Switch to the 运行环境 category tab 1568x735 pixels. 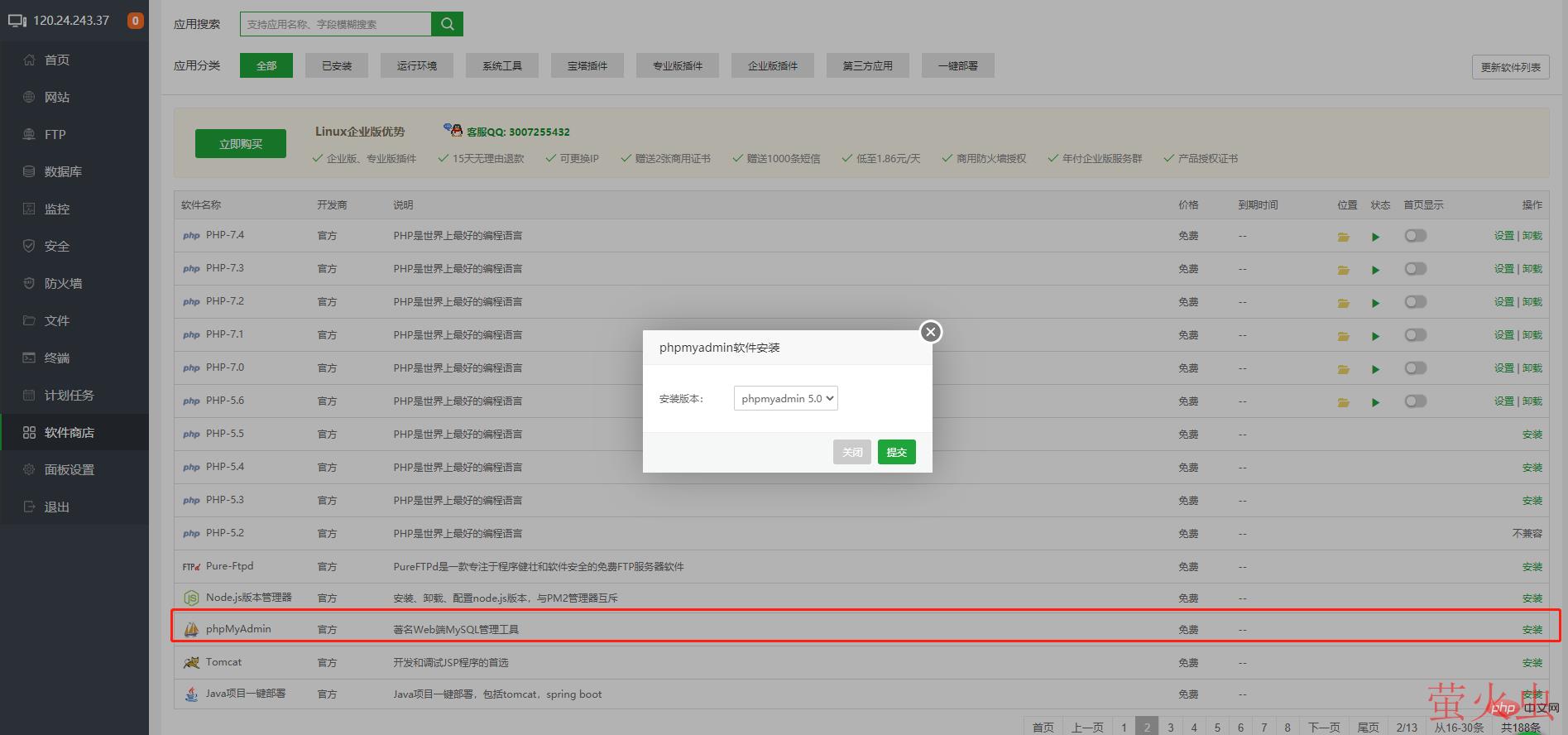[x=416, y=65]
